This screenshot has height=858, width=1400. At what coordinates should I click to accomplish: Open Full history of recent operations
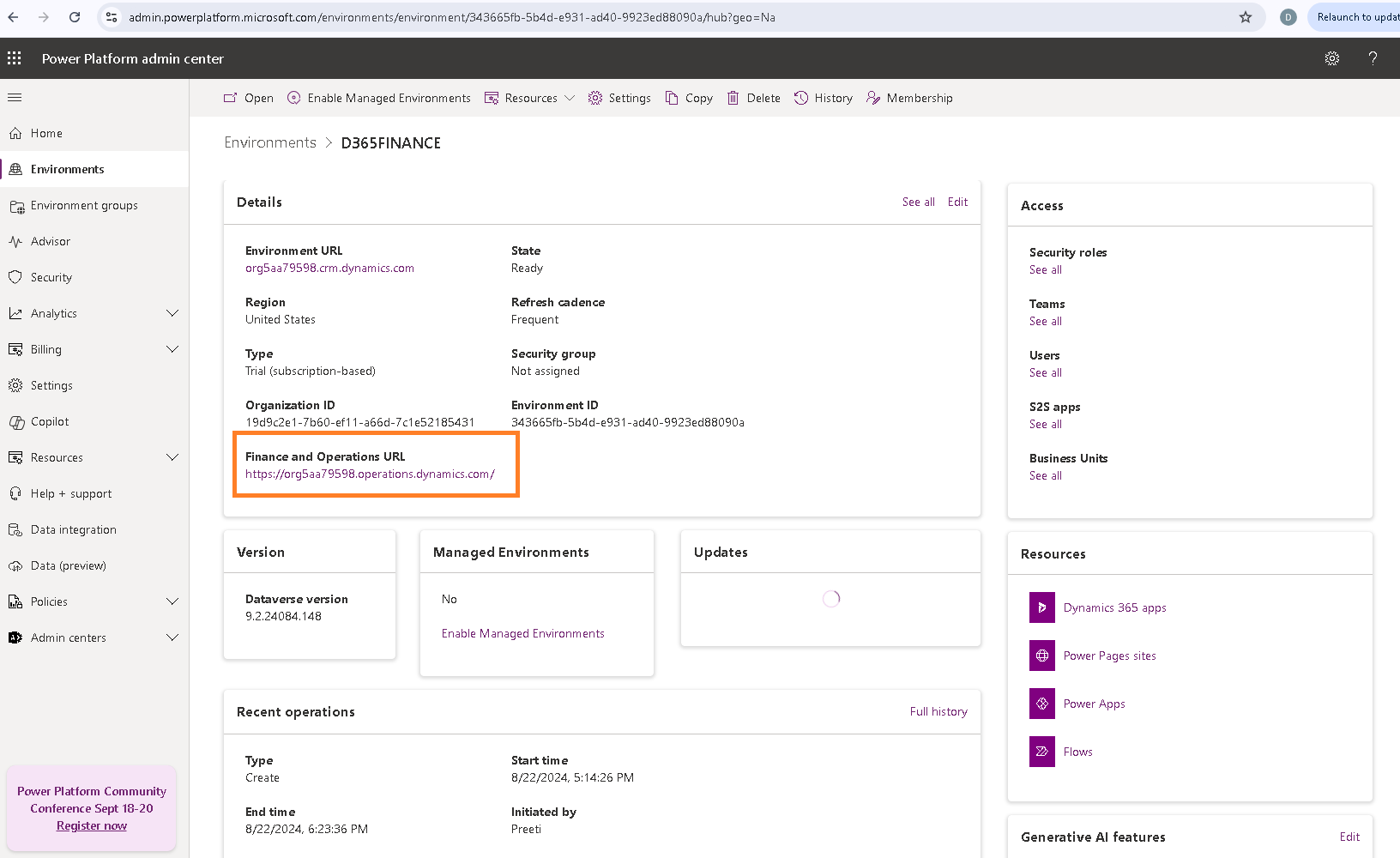tap(938, 711)
